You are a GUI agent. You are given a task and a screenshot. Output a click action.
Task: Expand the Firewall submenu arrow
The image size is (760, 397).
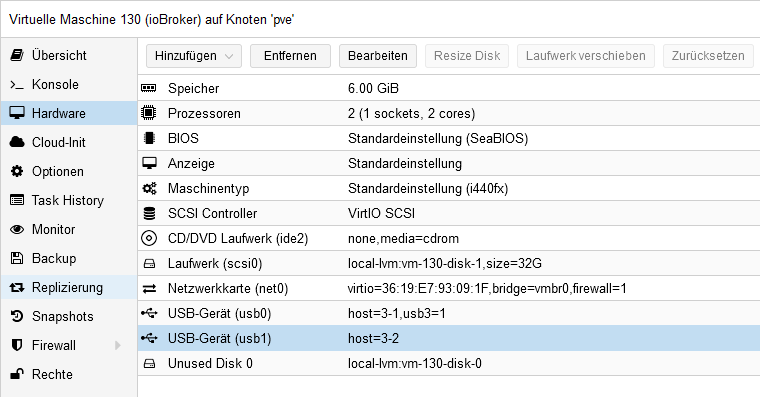pos(117,345)
